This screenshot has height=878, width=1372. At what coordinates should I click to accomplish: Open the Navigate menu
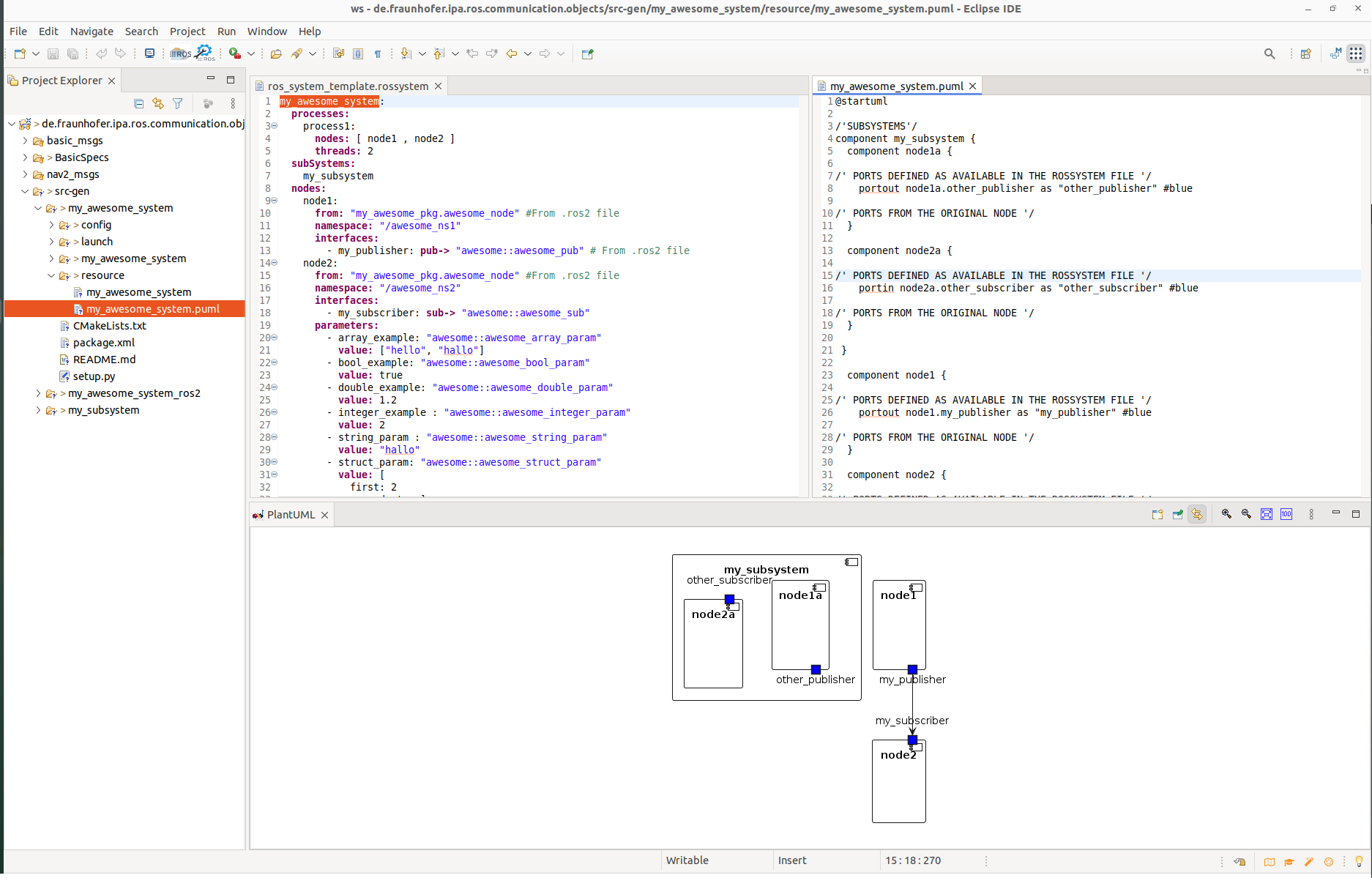[x=92, y=31]
